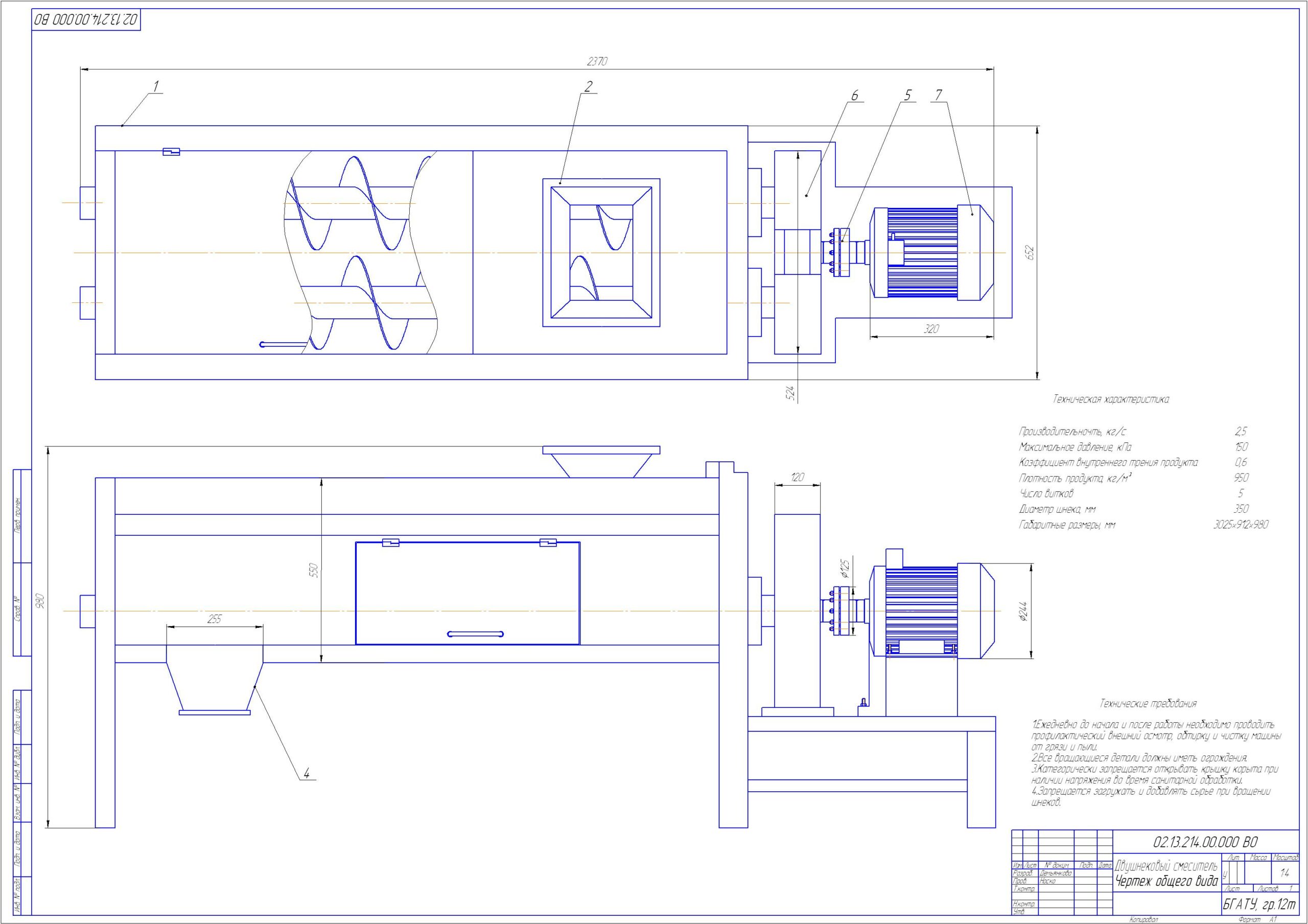
Task: Click the 652 width dimension value
Action: click(1030, 252)
